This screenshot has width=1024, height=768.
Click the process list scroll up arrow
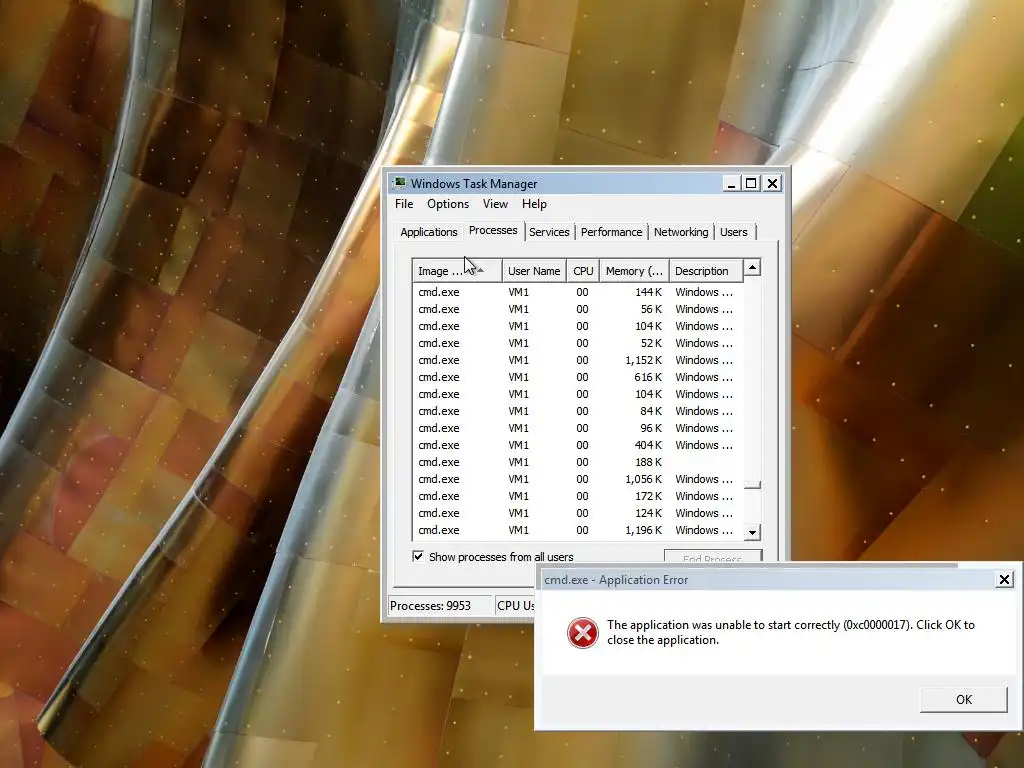[x=752, y=267]
